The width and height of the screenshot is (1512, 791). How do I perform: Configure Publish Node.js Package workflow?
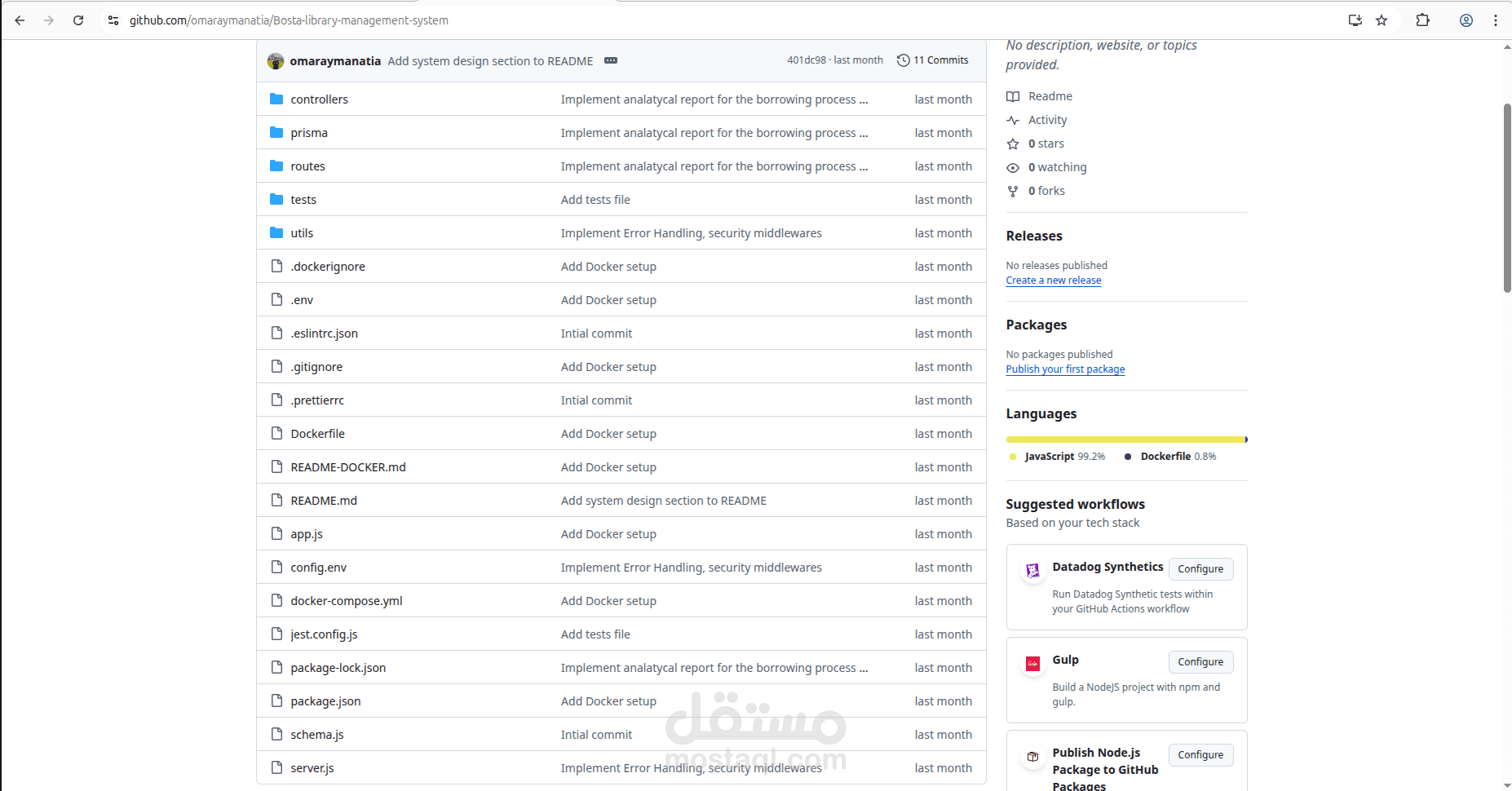coord(1200,755)
